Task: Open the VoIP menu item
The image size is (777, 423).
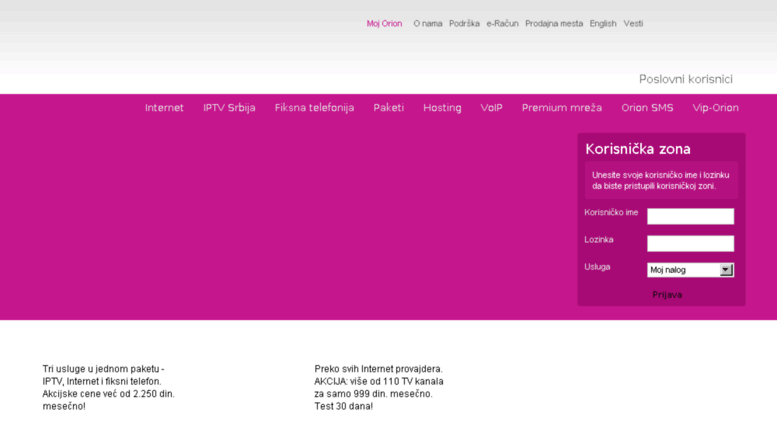Action: [x=491, y=107]
